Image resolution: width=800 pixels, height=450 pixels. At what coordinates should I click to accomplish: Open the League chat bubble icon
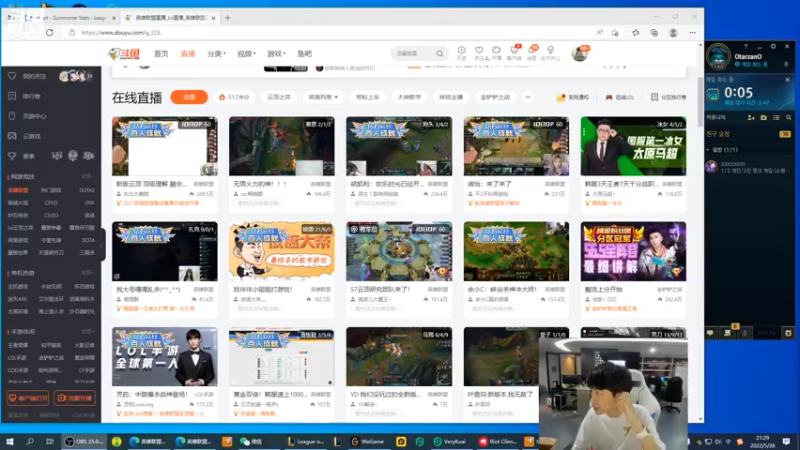click(710, 333)
